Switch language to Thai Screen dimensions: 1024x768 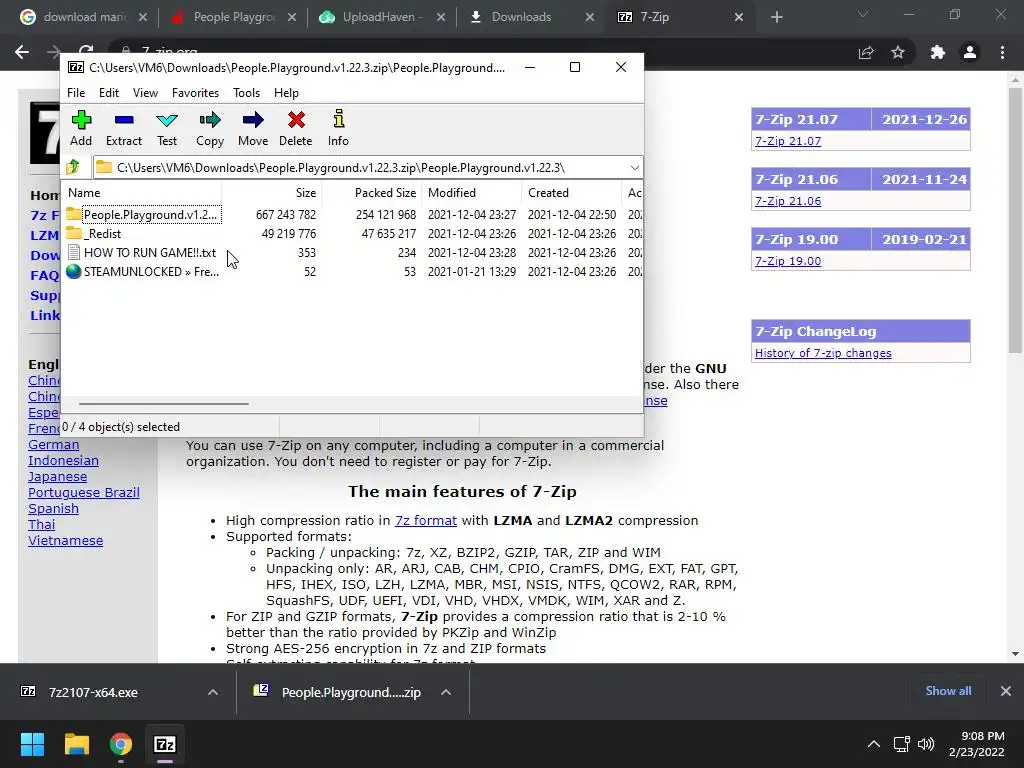(42, 524)
